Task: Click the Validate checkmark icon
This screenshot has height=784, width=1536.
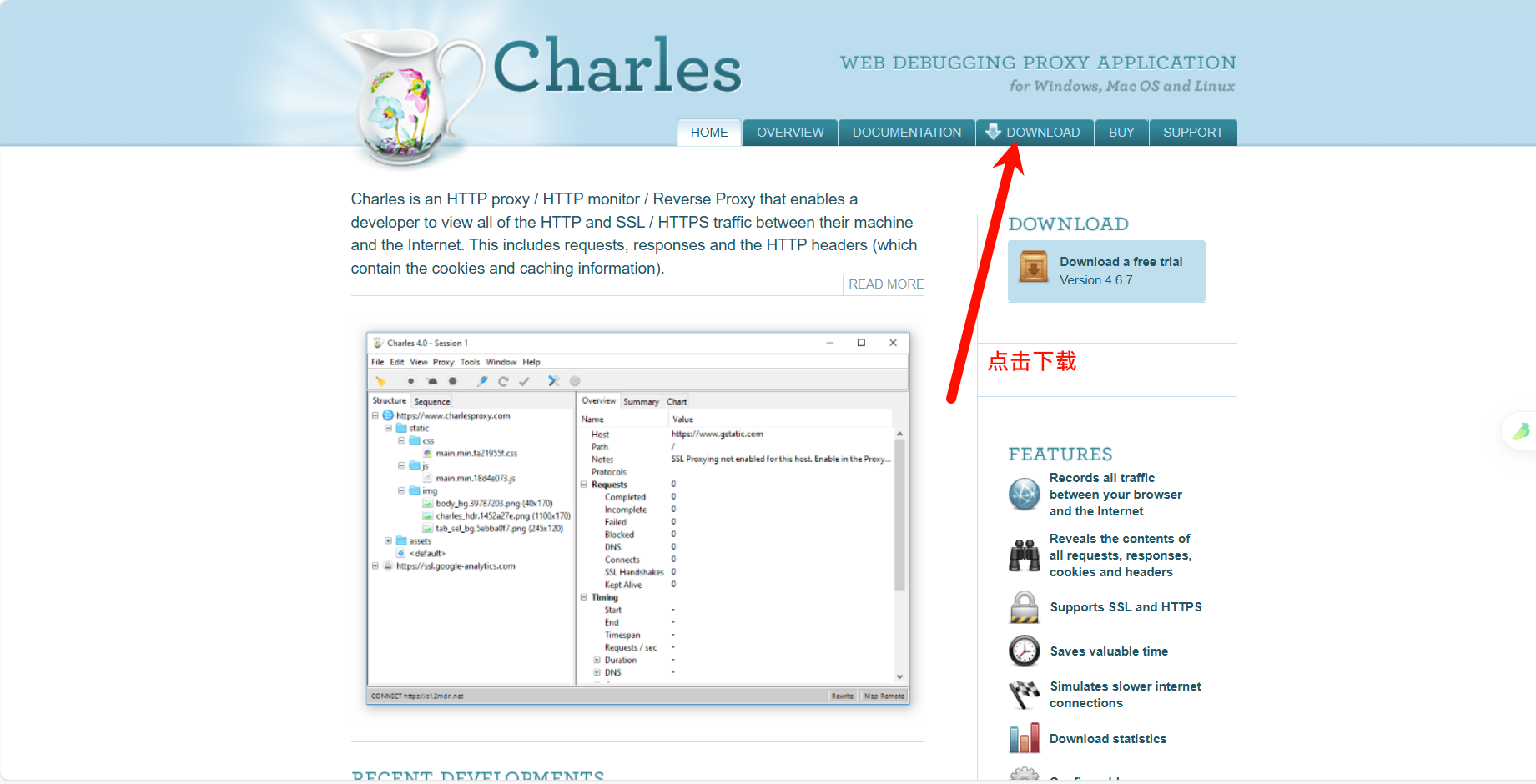Action: (525, 381)
